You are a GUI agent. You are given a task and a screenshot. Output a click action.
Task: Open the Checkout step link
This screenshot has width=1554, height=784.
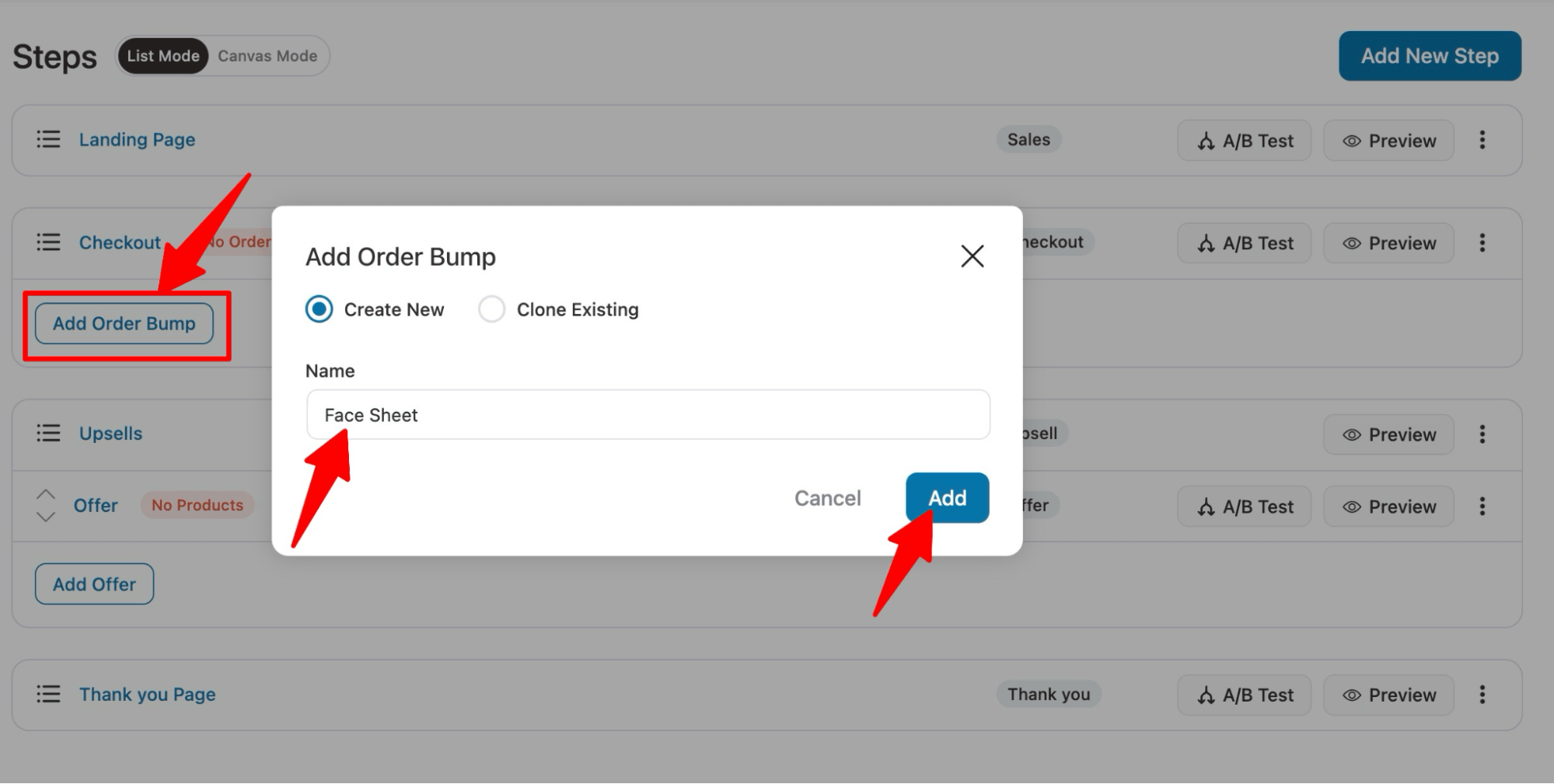tap(120, 242)
